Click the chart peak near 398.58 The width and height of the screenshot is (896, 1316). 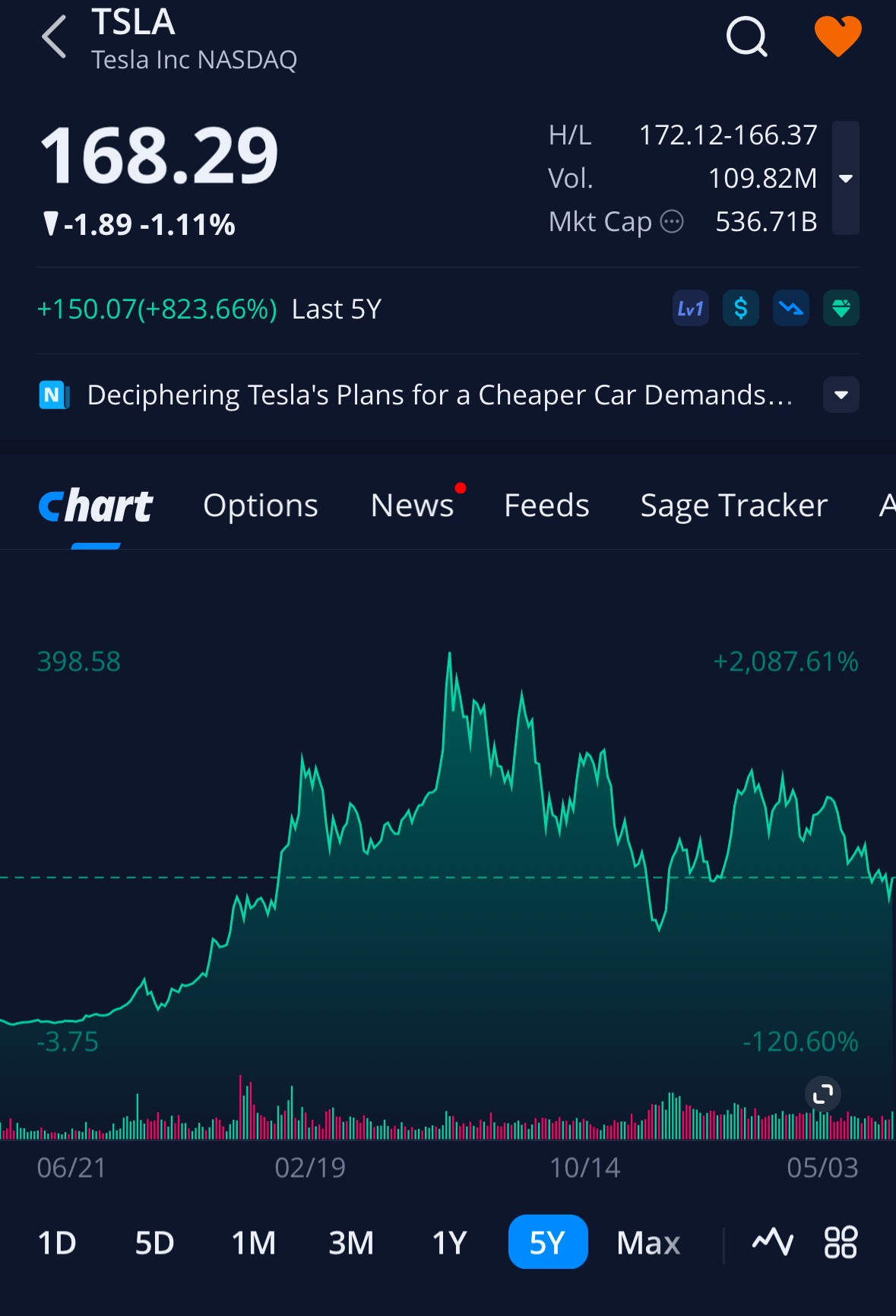pyautogui.click(x=449, y=654)
